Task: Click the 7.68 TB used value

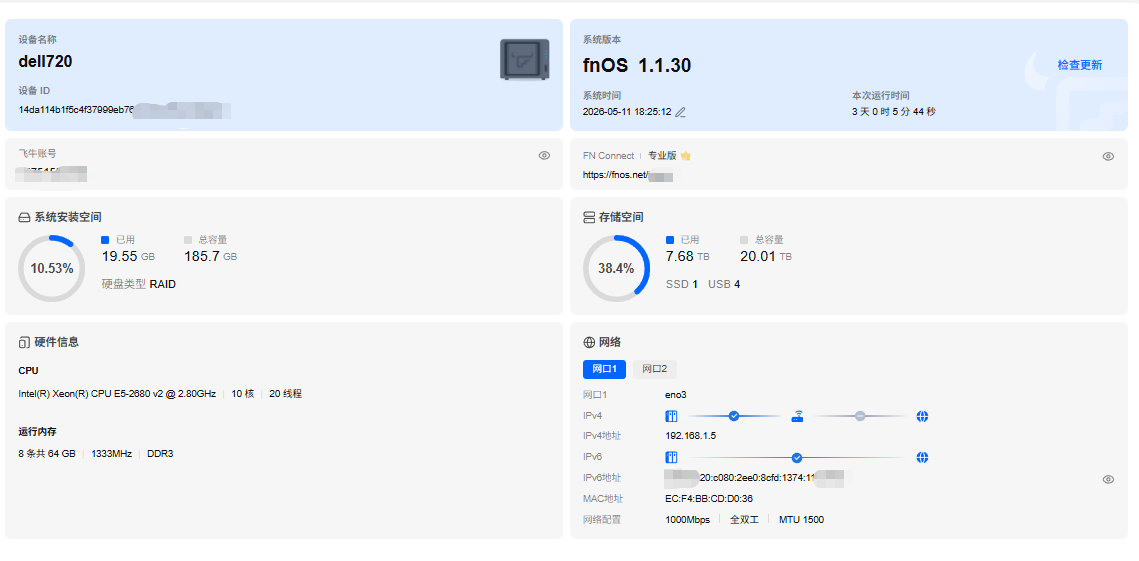Action: point(689,256)
